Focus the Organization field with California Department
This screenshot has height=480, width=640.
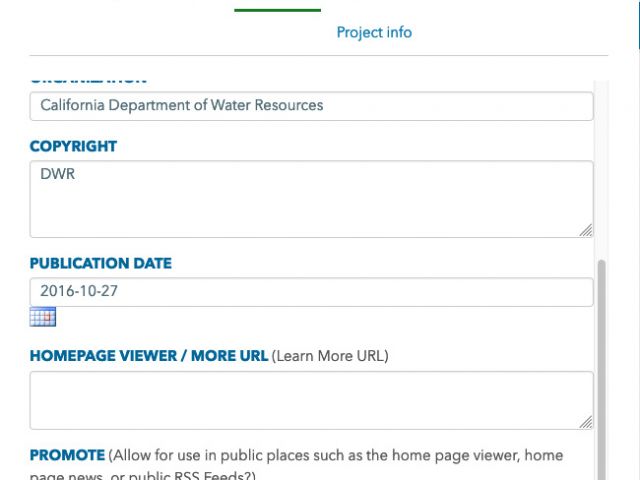pyautogui.click(x=311, y=106)
